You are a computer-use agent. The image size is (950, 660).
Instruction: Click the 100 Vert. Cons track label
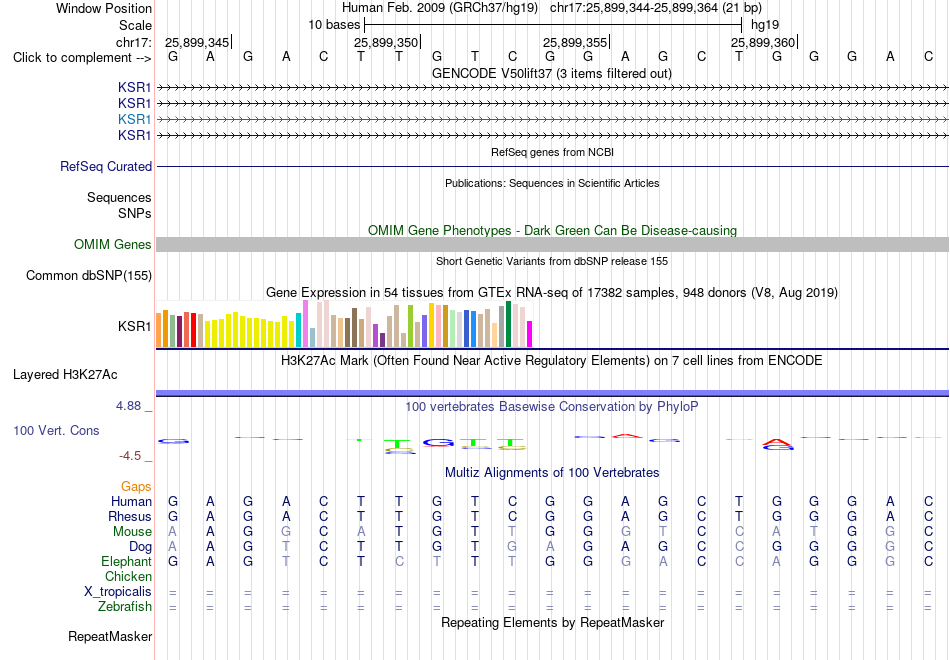click(56, 430)
